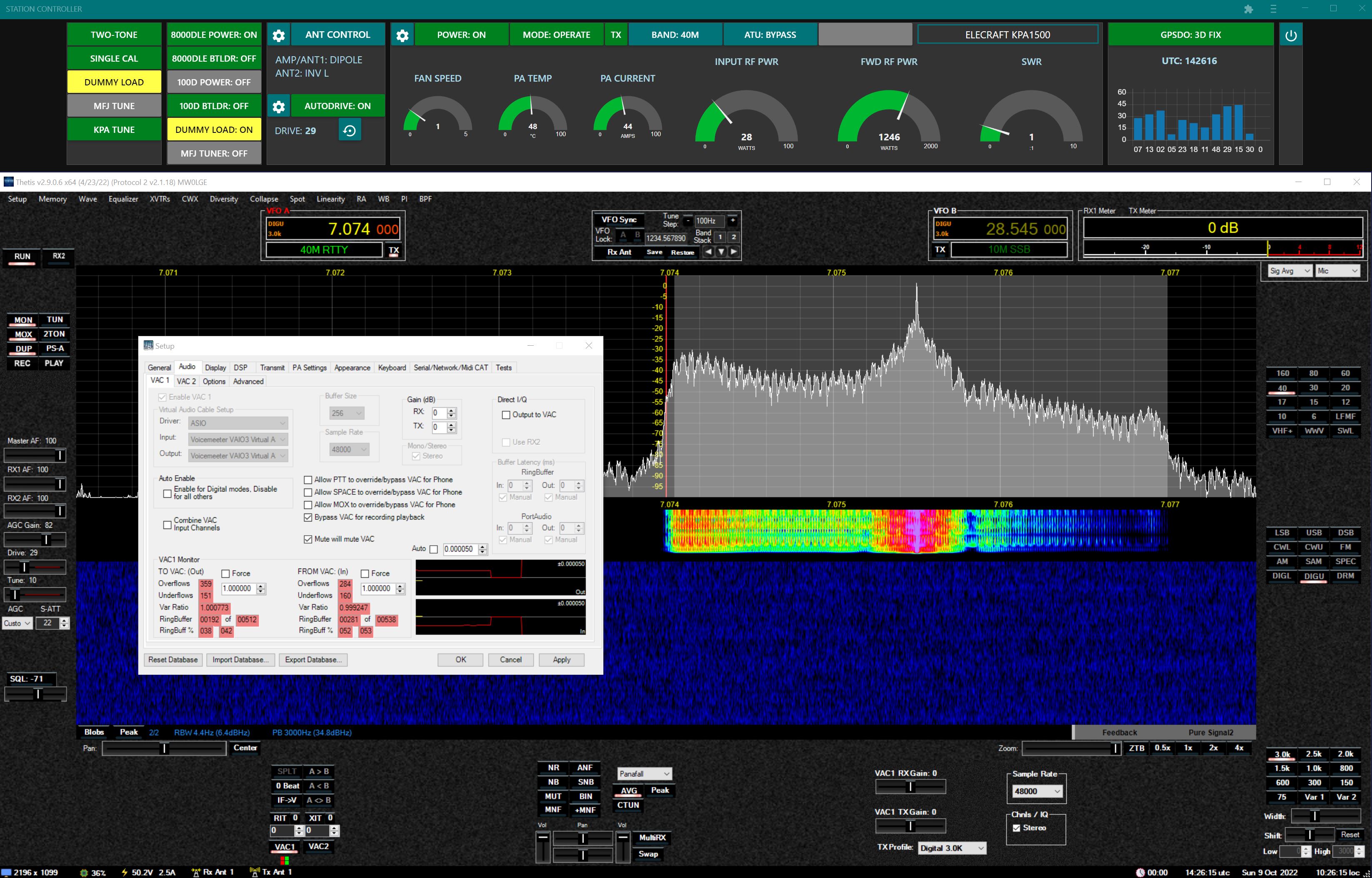Image resolution: width=1372 pixels, height=878 pixels.
Task: Open AGC Custo mode dropdown
Action: [17, 623]
